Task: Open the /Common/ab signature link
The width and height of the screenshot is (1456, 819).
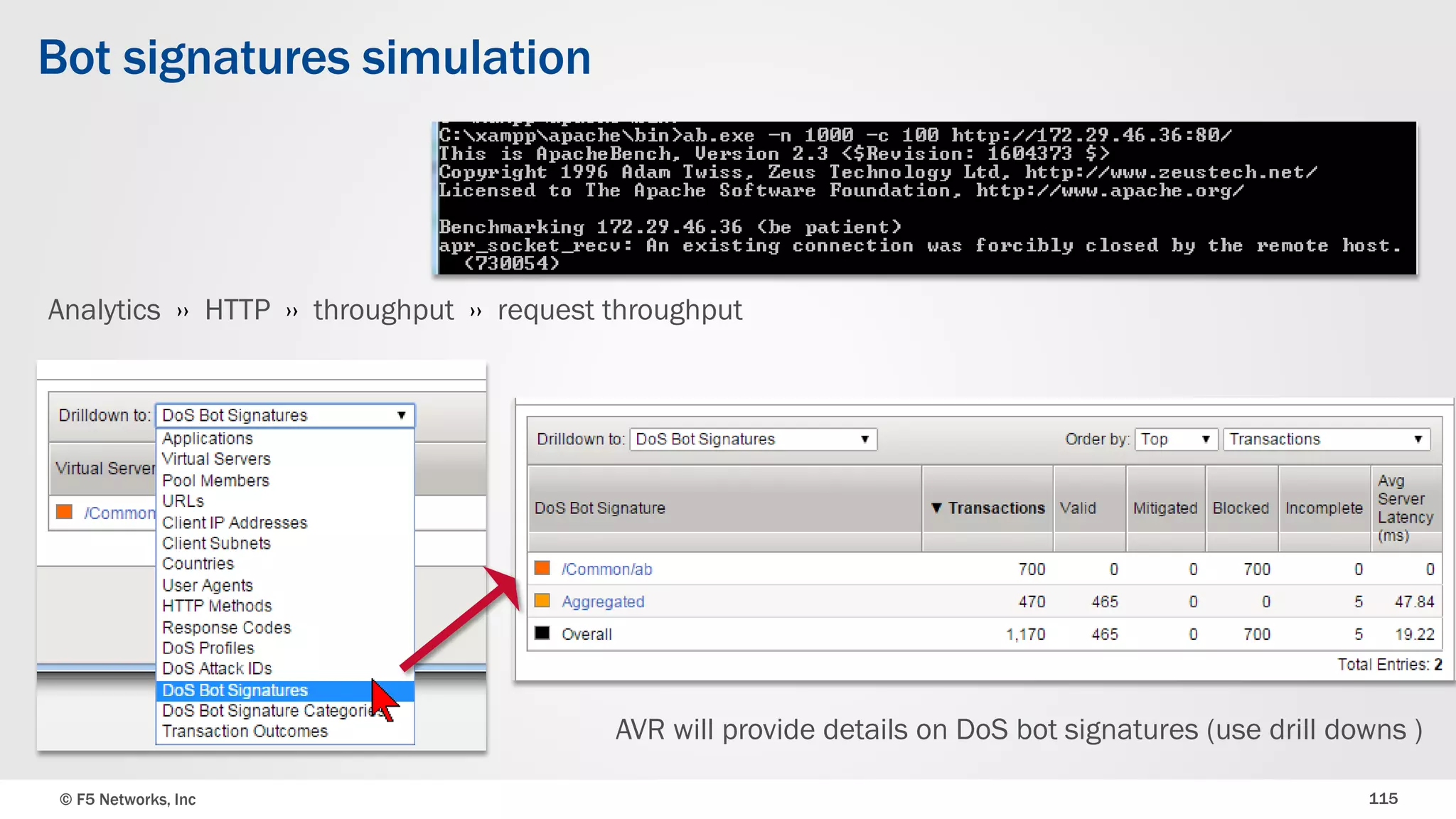Action: [606, 569]
